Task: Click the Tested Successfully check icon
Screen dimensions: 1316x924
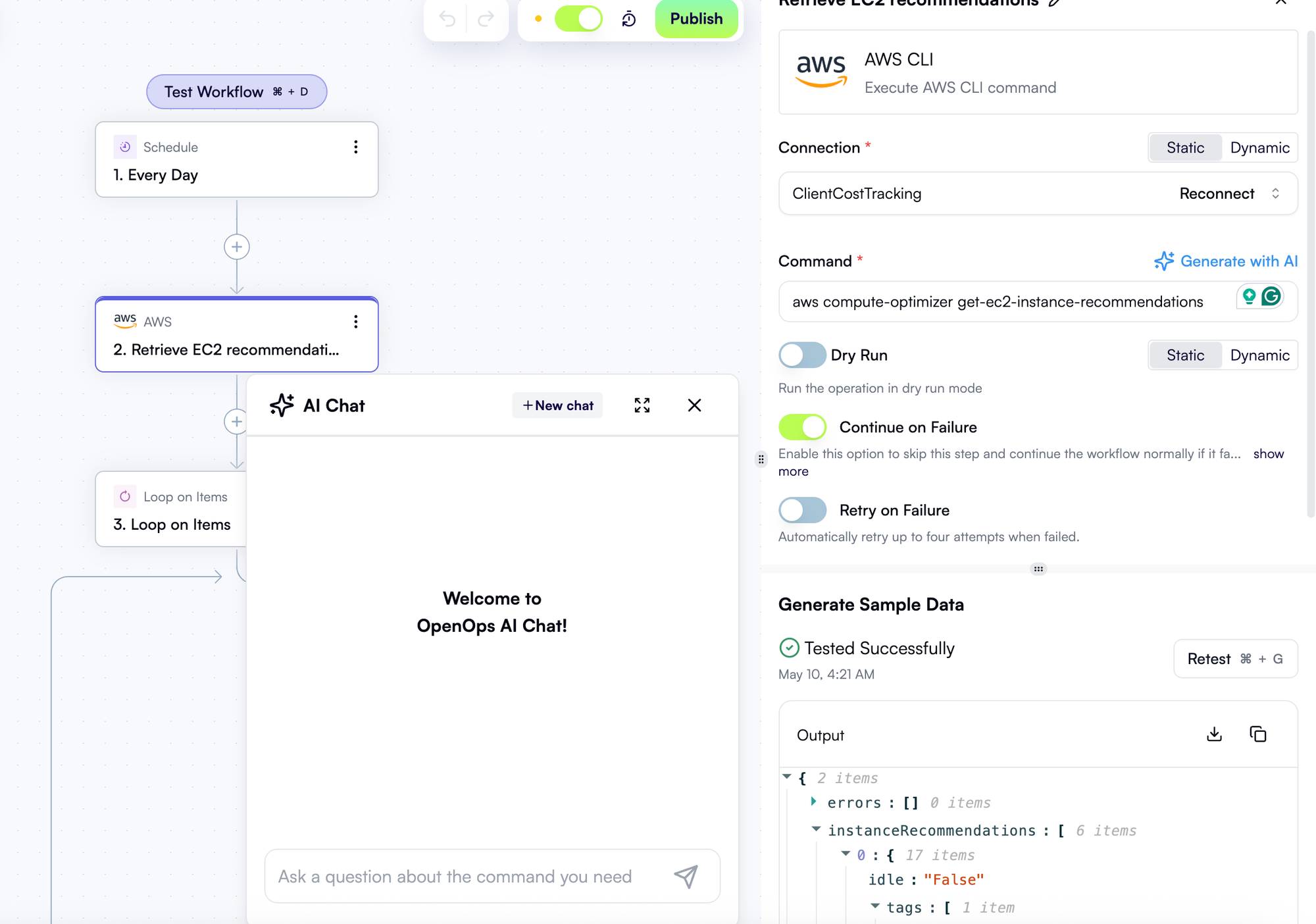Action: point(789,648)
